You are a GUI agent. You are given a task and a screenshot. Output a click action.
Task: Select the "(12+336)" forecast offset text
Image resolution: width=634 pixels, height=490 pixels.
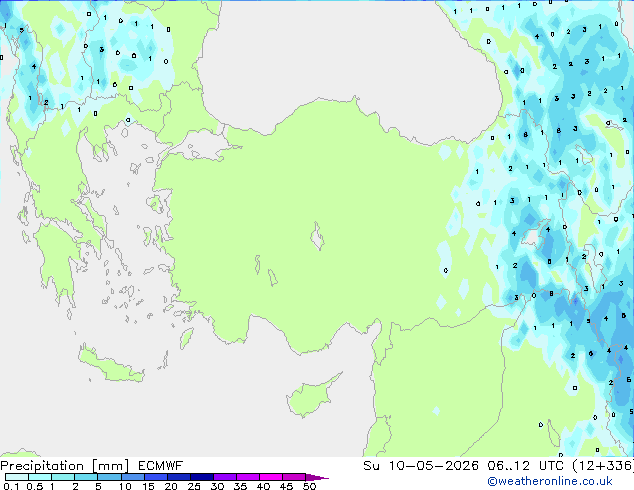(x=603, y=466)
